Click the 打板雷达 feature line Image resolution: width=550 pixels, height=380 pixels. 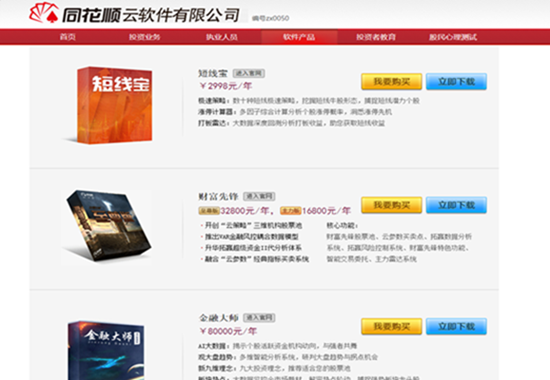click(x=291, y=123)
